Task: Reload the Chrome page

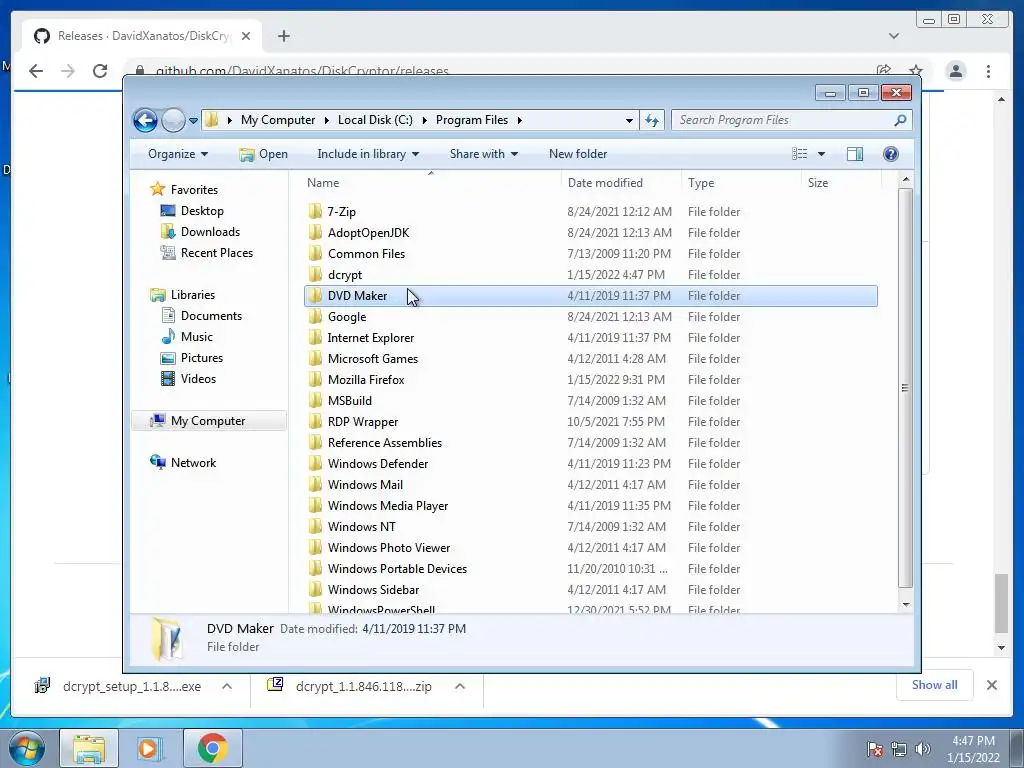Action: click(x=99, y=71)
